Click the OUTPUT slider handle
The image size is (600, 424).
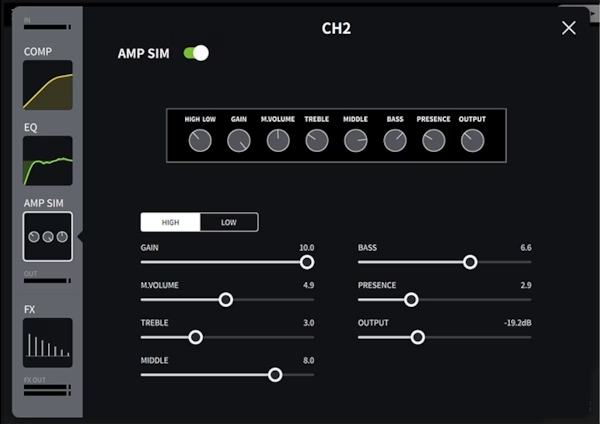click(x=418, y=337)
